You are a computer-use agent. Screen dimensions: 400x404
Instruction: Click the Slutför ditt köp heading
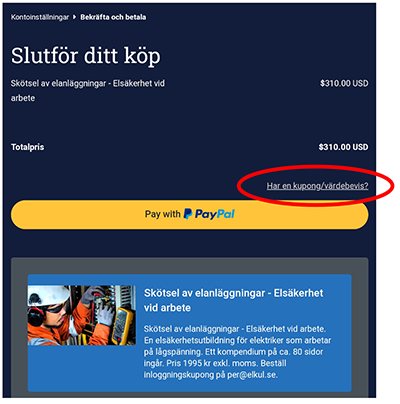(86, 55)
